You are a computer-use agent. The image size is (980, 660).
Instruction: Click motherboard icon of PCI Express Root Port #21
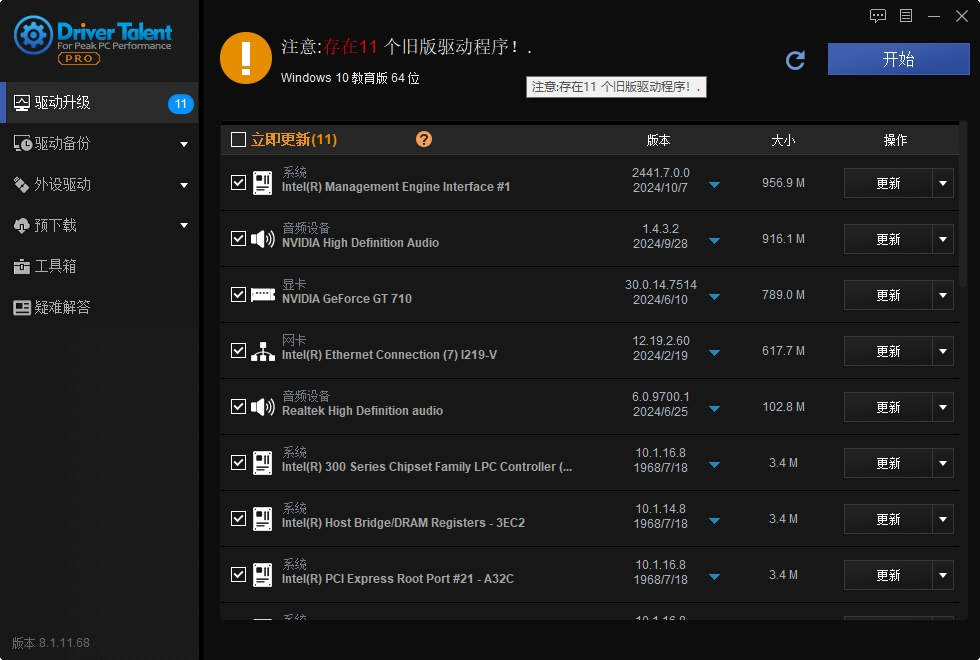262,575
